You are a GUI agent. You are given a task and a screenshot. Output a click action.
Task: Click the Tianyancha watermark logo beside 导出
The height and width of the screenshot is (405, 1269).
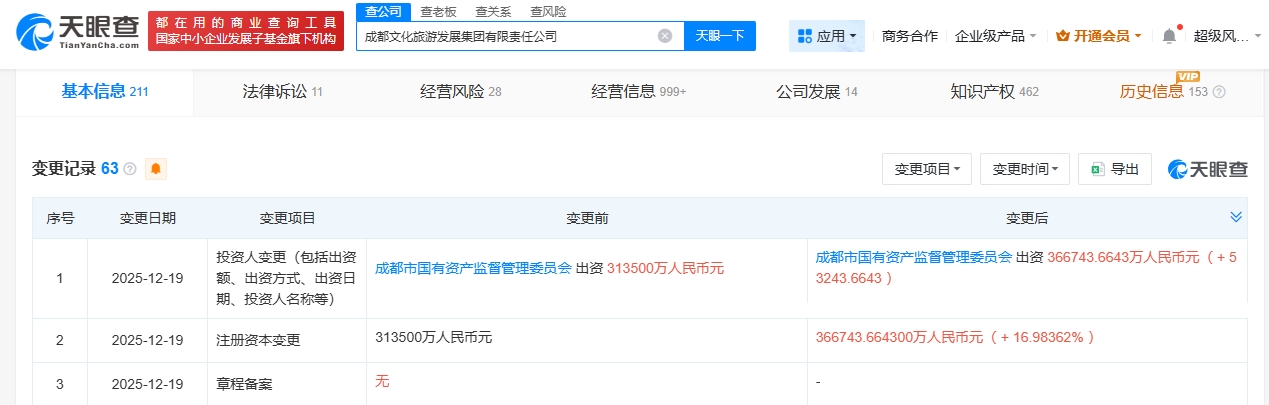pyautogui.click(x=1208, y=169)
